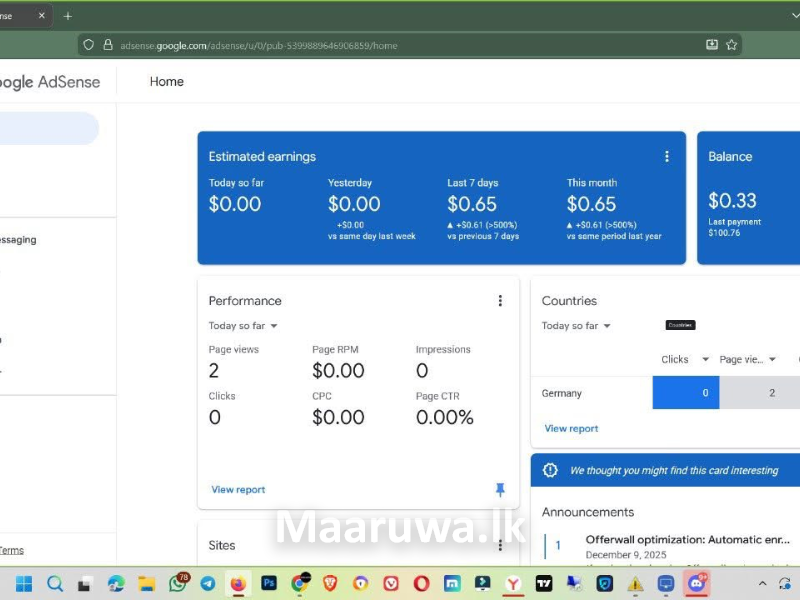The height and width of the screenshot is (600, 800).
Task: Open Telegram from the taskbar
Action: [x=208, y=583]
